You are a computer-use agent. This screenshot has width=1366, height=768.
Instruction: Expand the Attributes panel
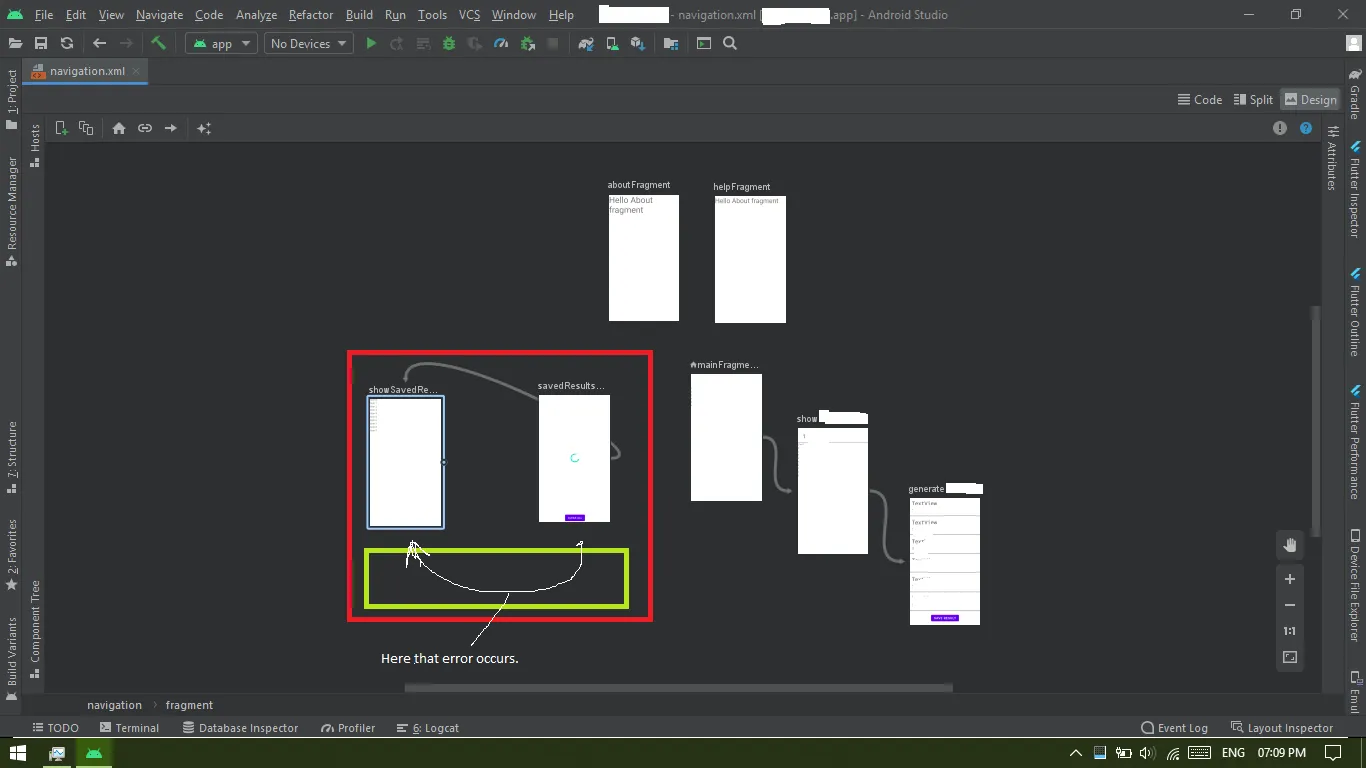tap(1332, 158)
